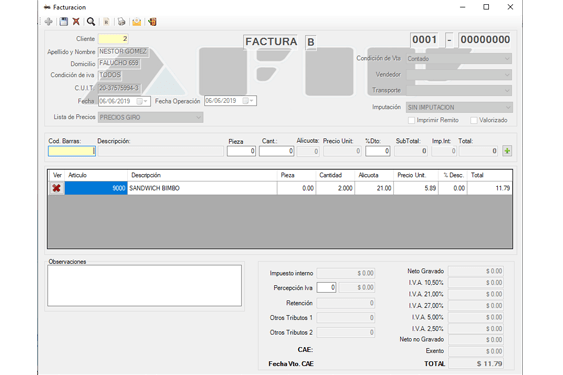Viewport: 563px width, 375px height.
Task: Click the Cant. quantity field
Action: click(276, 151)
